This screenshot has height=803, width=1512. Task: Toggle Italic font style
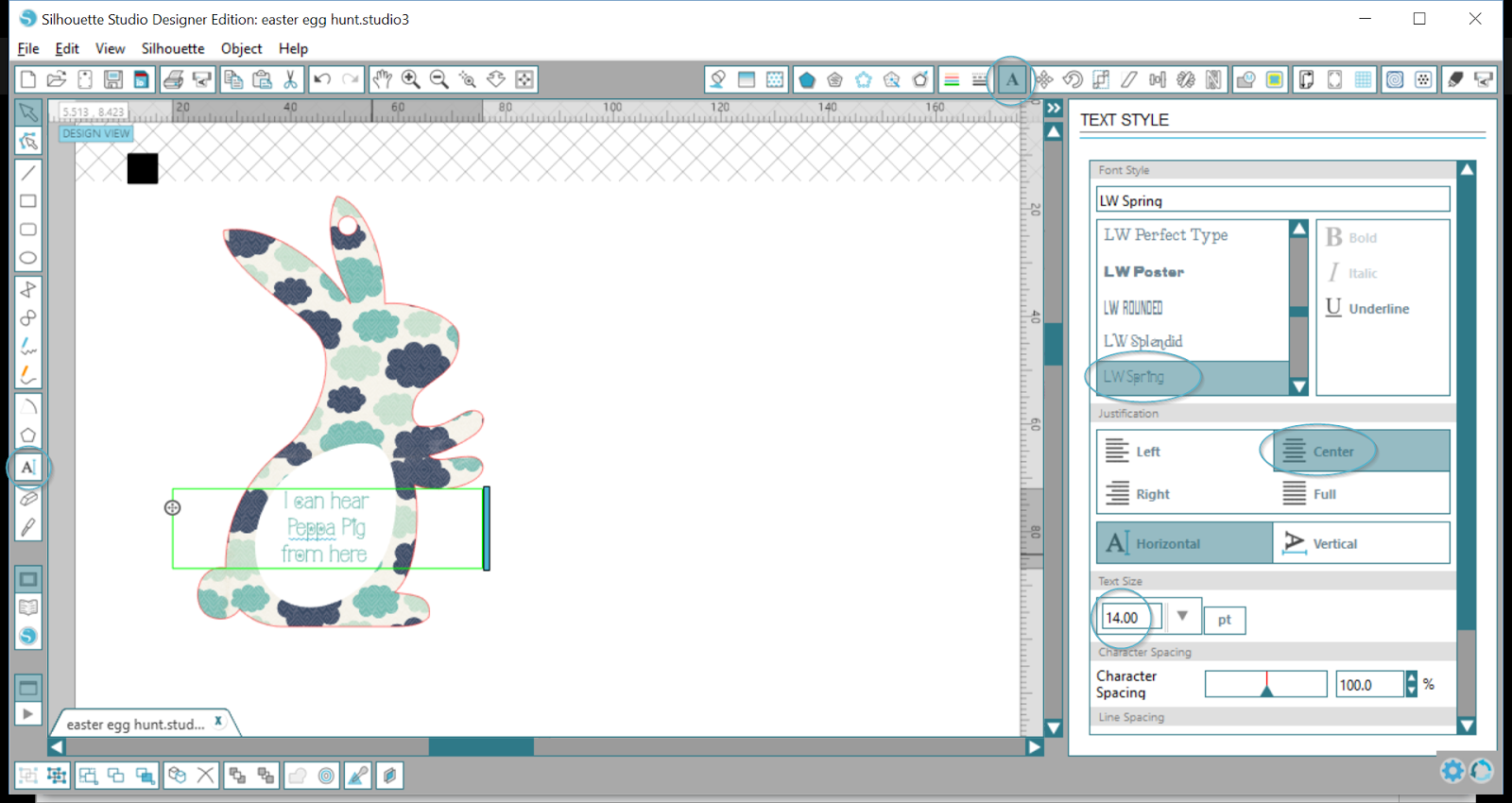[x=1352, y=273]
